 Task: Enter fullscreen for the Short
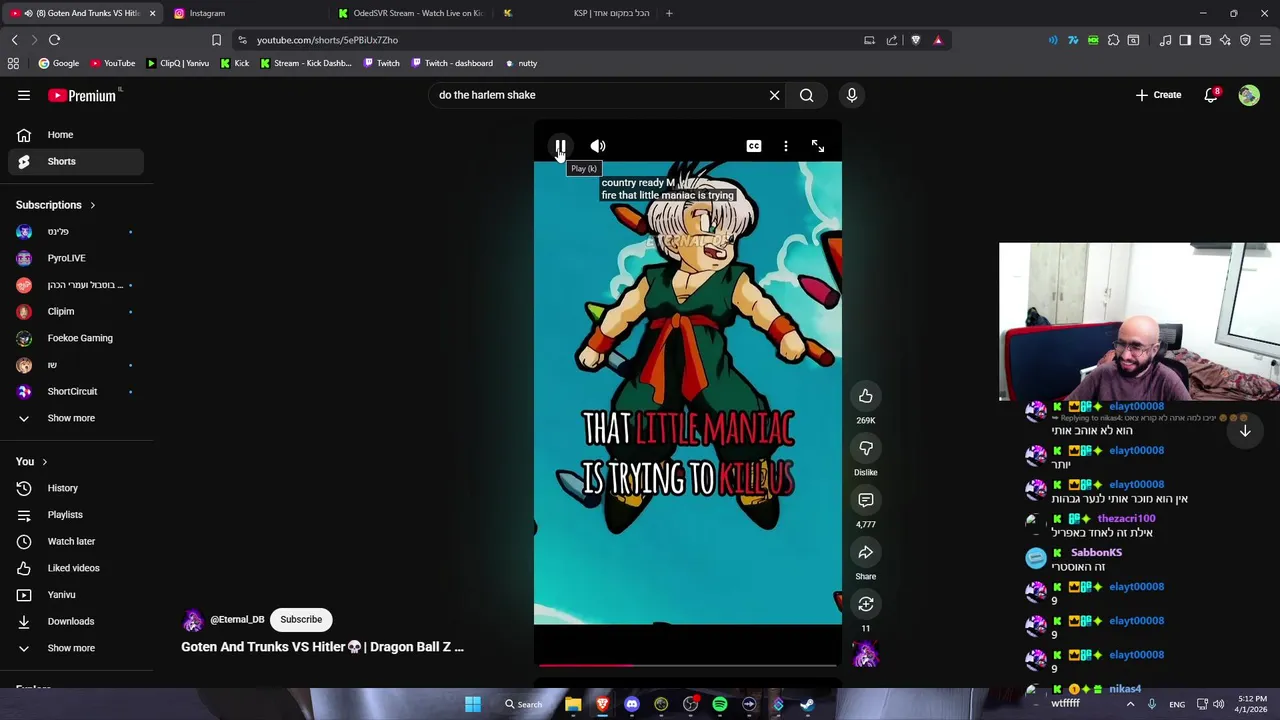pyautogui.click(x=818, y=146)
